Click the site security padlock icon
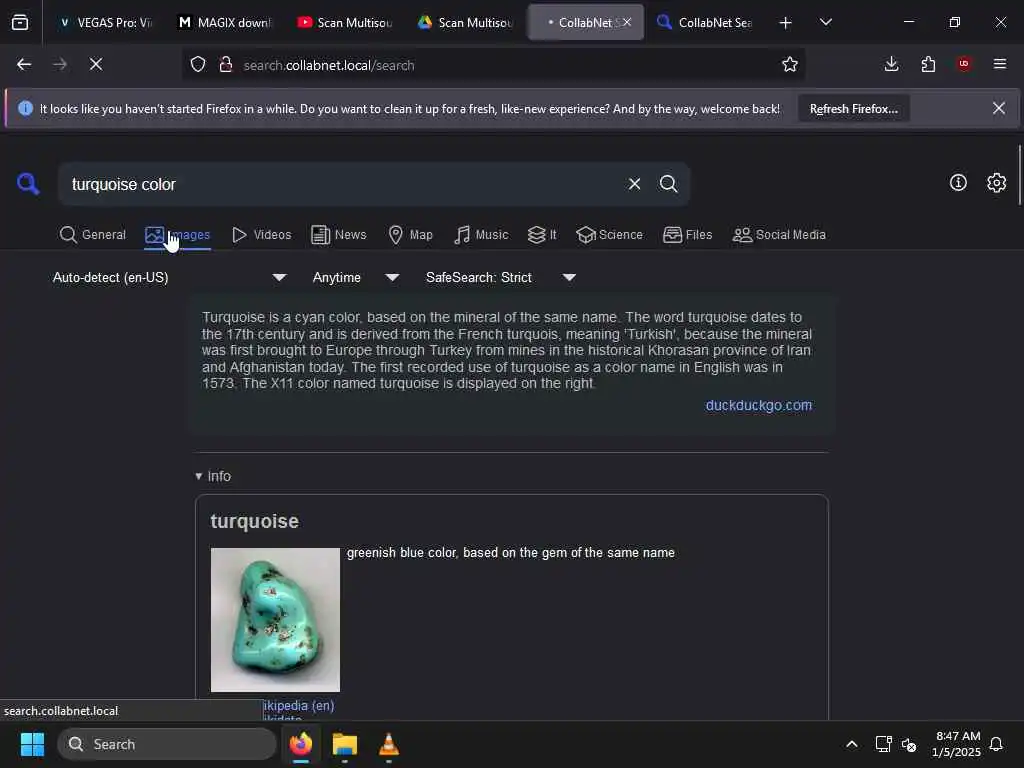The height and width of the screenshot is (768, 1024). pyautogui.click(x=226, y=64)
